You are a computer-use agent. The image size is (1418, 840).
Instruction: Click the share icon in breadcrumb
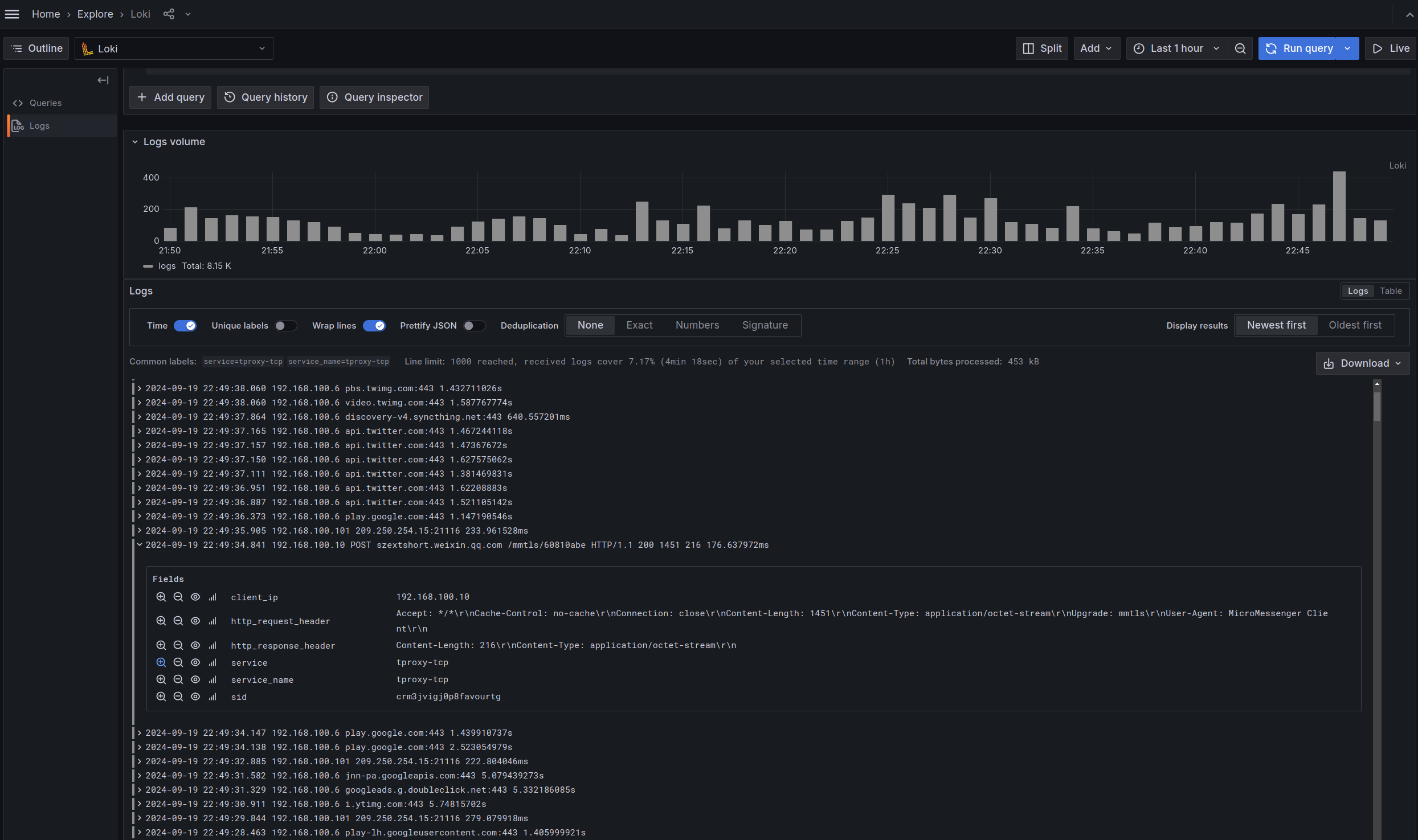point(169,14)
